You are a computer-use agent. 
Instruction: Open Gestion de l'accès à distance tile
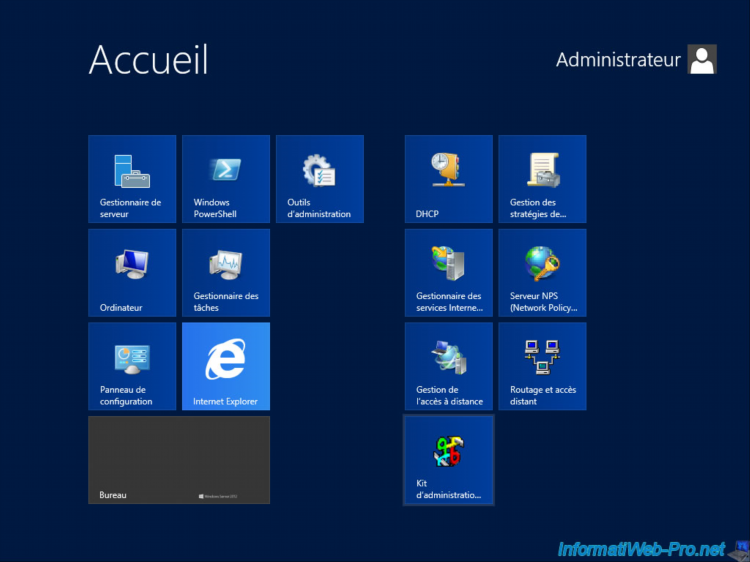point(449,366)
